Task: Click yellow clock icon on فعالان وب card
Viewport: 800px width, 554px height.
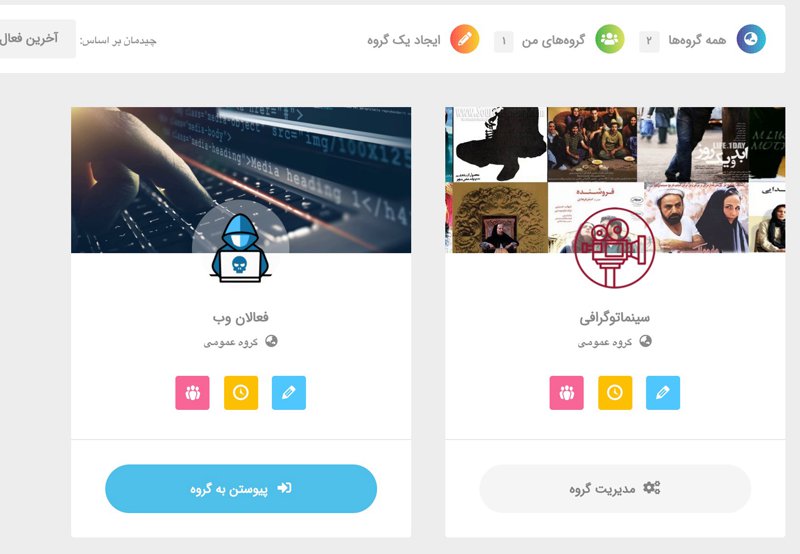Action: click(x=241, y=393)
